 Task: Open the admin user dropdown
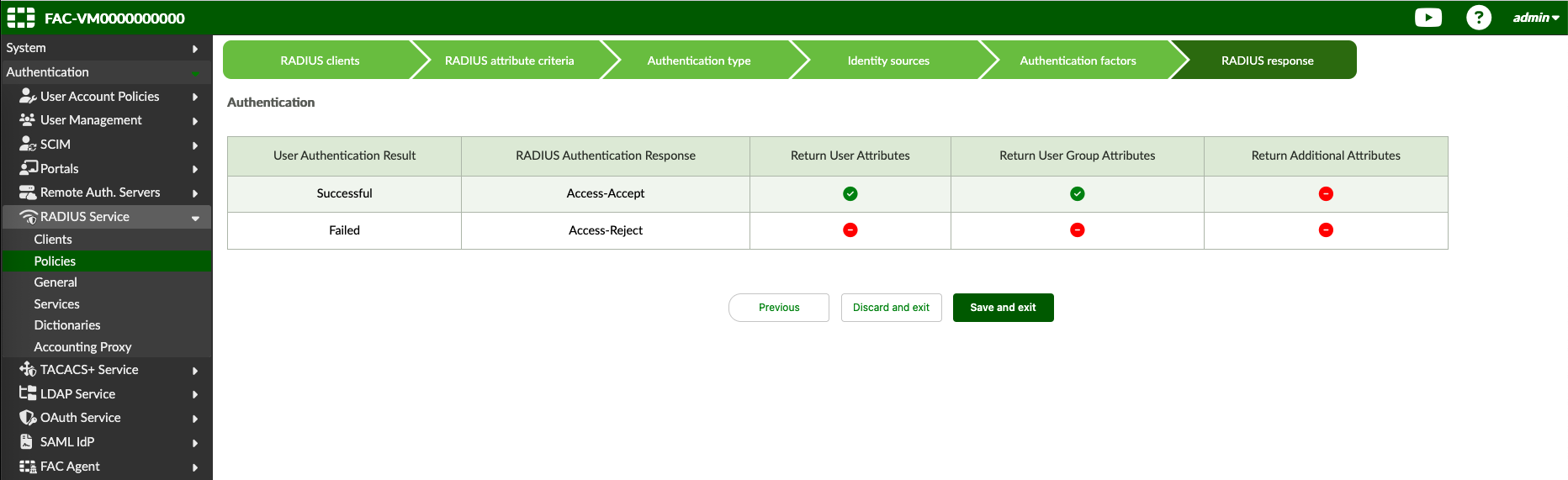[x=1535, y=18]
